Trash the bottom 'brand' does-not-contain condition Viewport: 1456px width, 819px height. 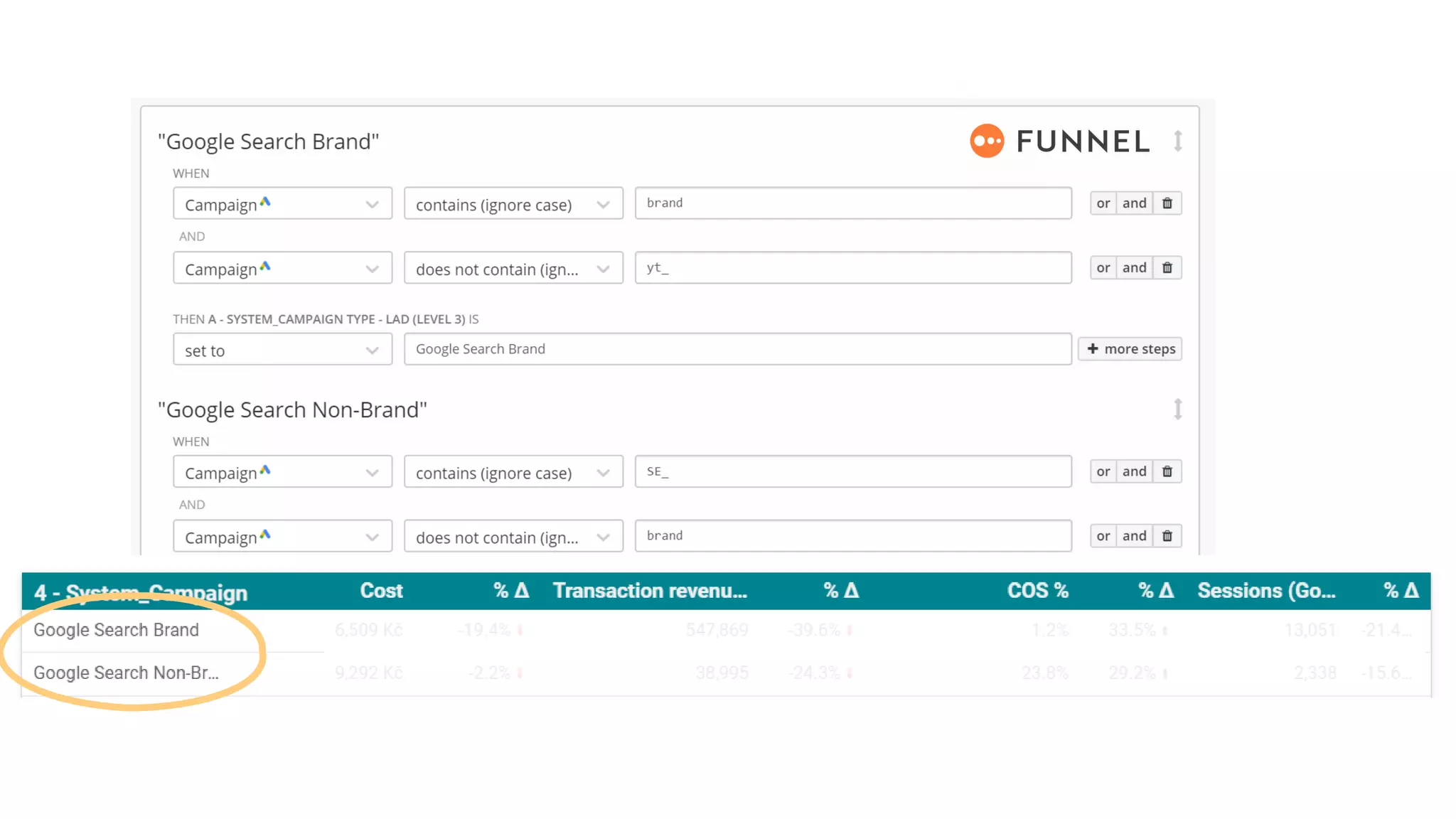[x=1167, y=536]
